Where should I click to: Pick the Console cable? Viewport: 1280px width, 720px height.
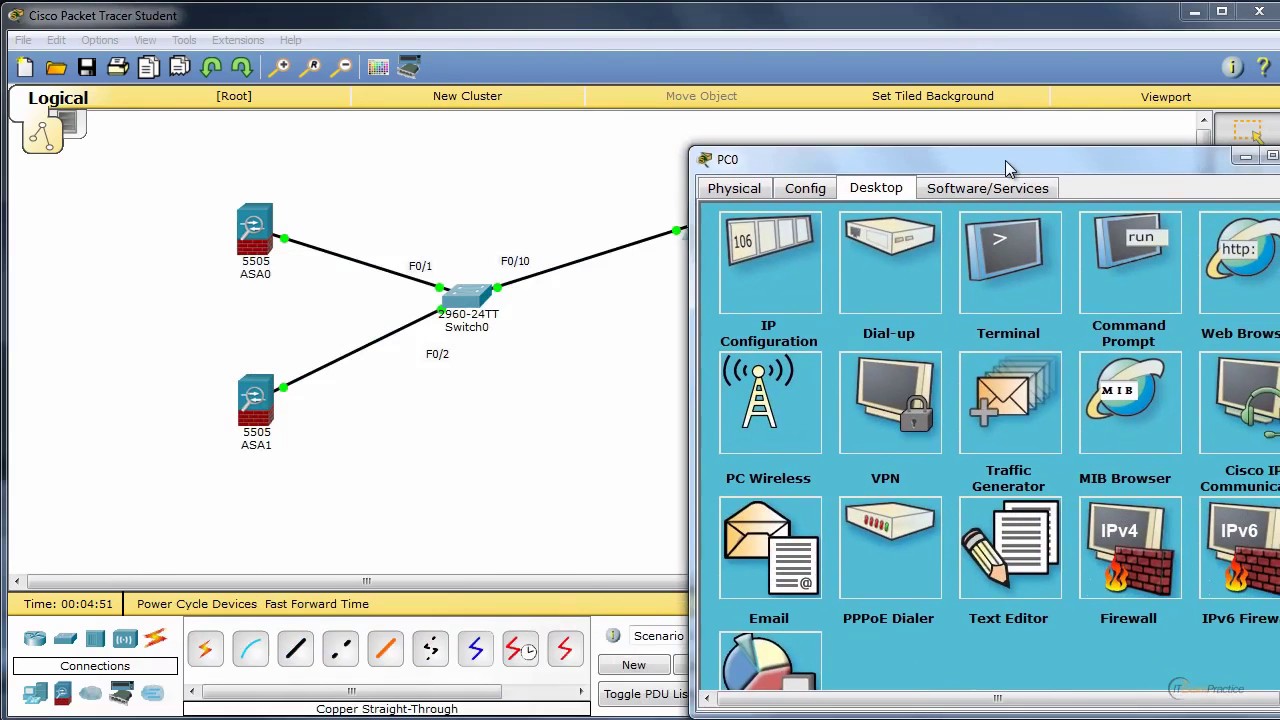click(250, 649)
